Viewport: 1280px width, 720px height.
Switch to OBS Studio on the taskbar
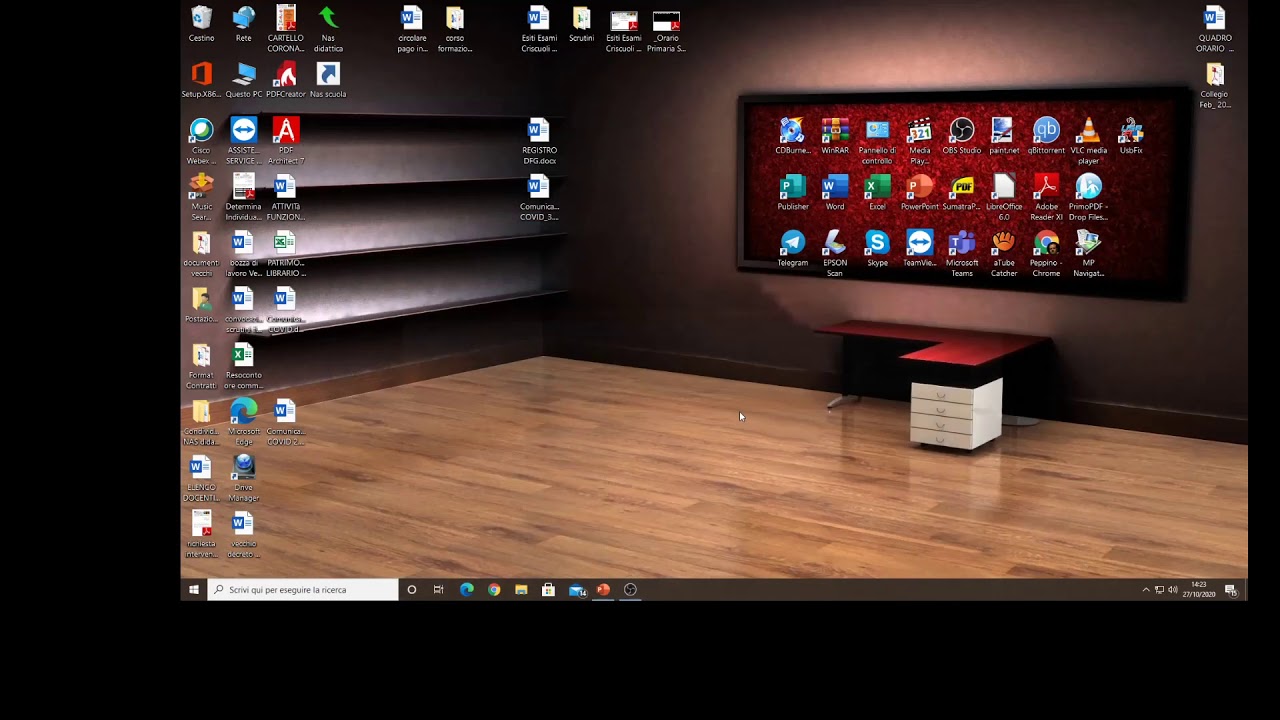tap(630, 590)
